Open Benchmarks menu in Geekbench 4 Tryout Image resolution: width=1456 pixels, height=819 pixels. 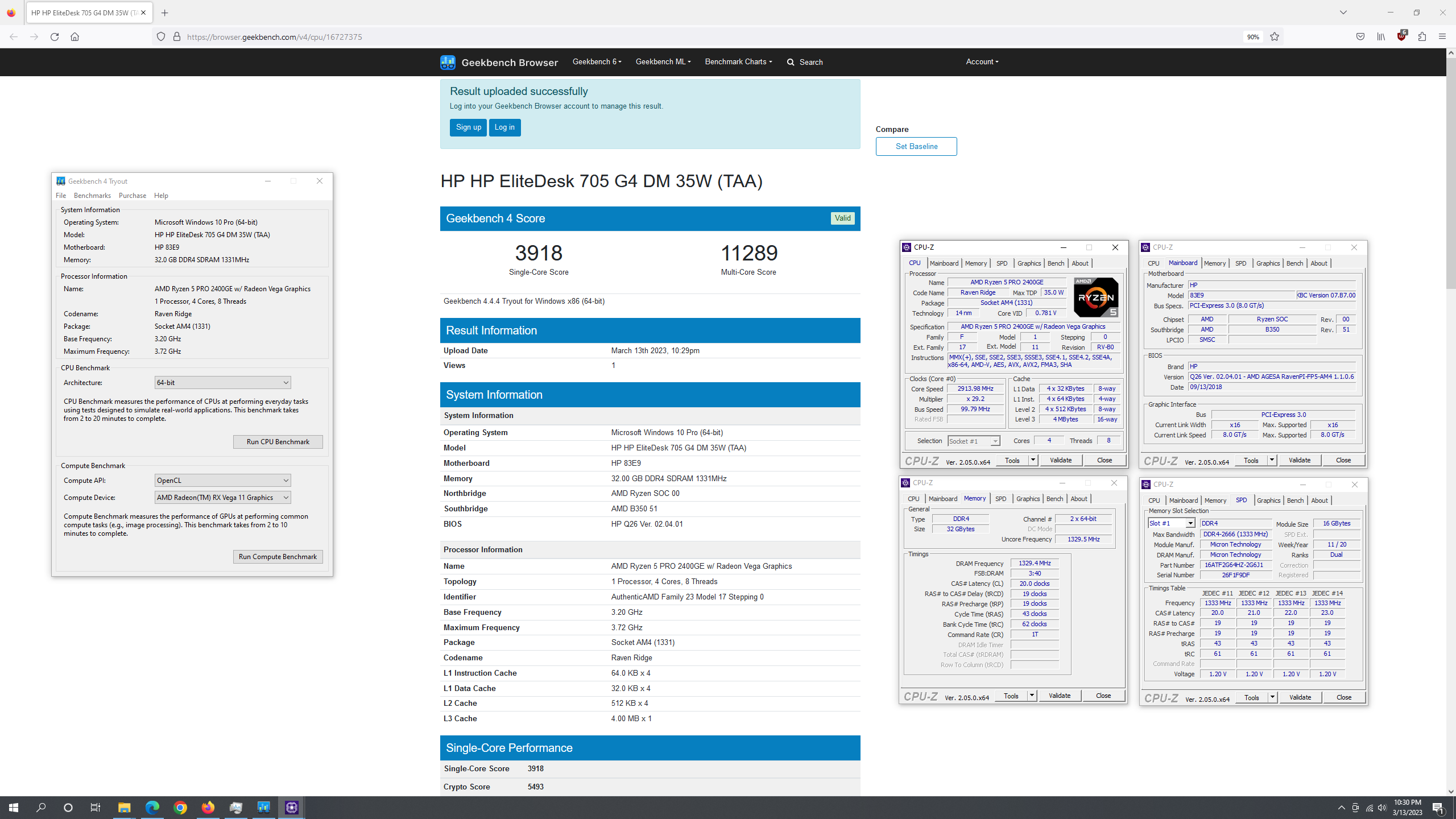pos(92,196)
